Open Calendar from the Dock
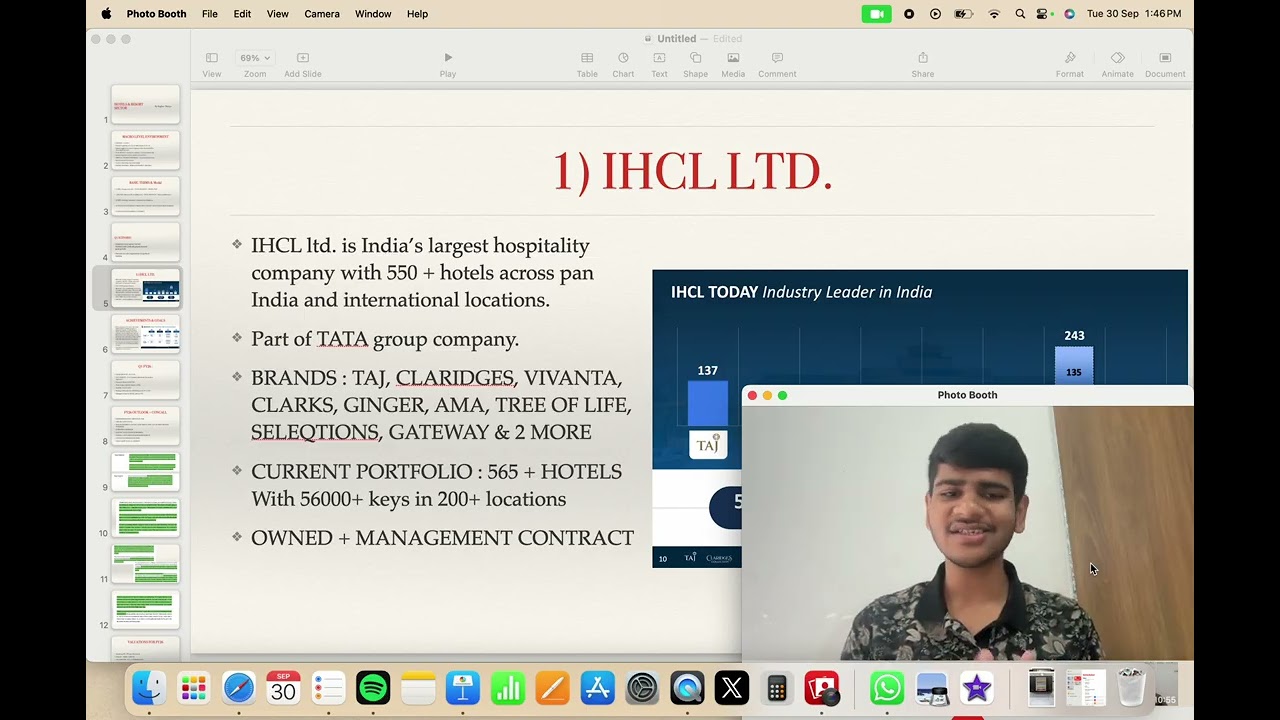The image size is (1280, 720). pyautogui.click(x=283, y=688)
